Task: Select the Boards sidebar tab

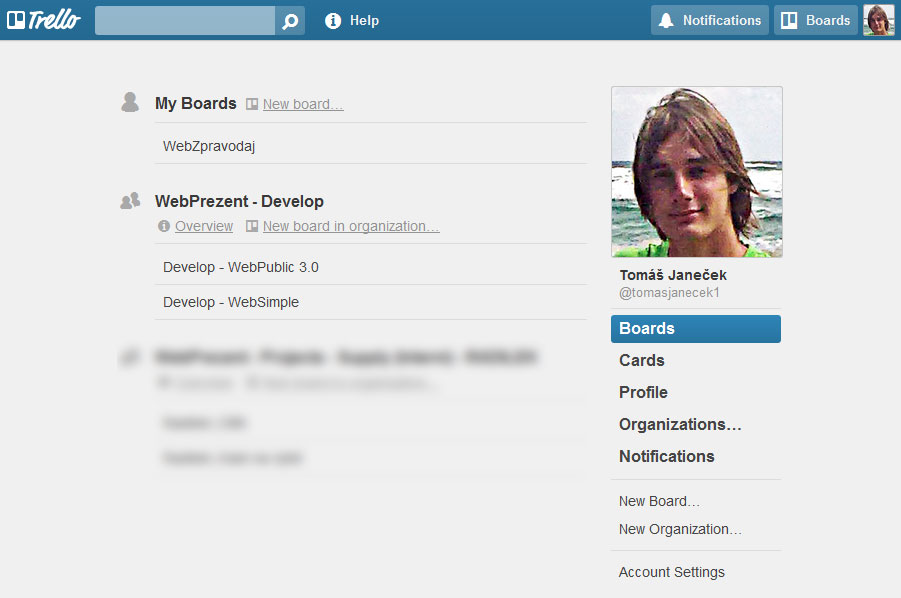Action: click(x=696, y=329)
